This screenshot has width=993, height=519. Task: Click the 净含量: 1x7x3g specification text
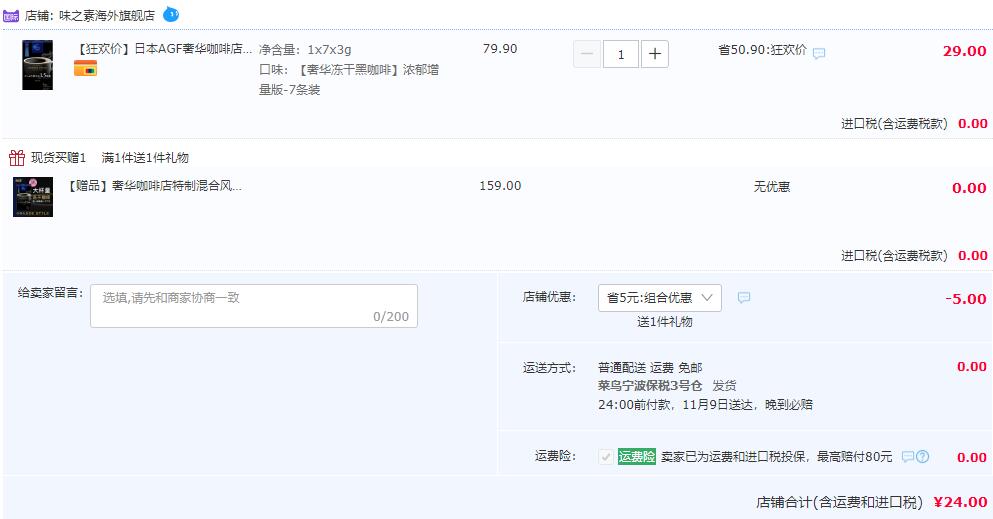coord(305,49)
